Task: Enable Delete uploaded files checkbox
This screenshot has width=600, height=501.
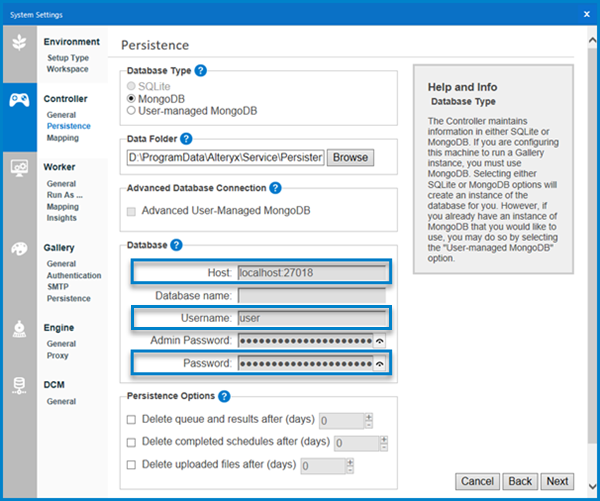Action: tap(131, 465)
